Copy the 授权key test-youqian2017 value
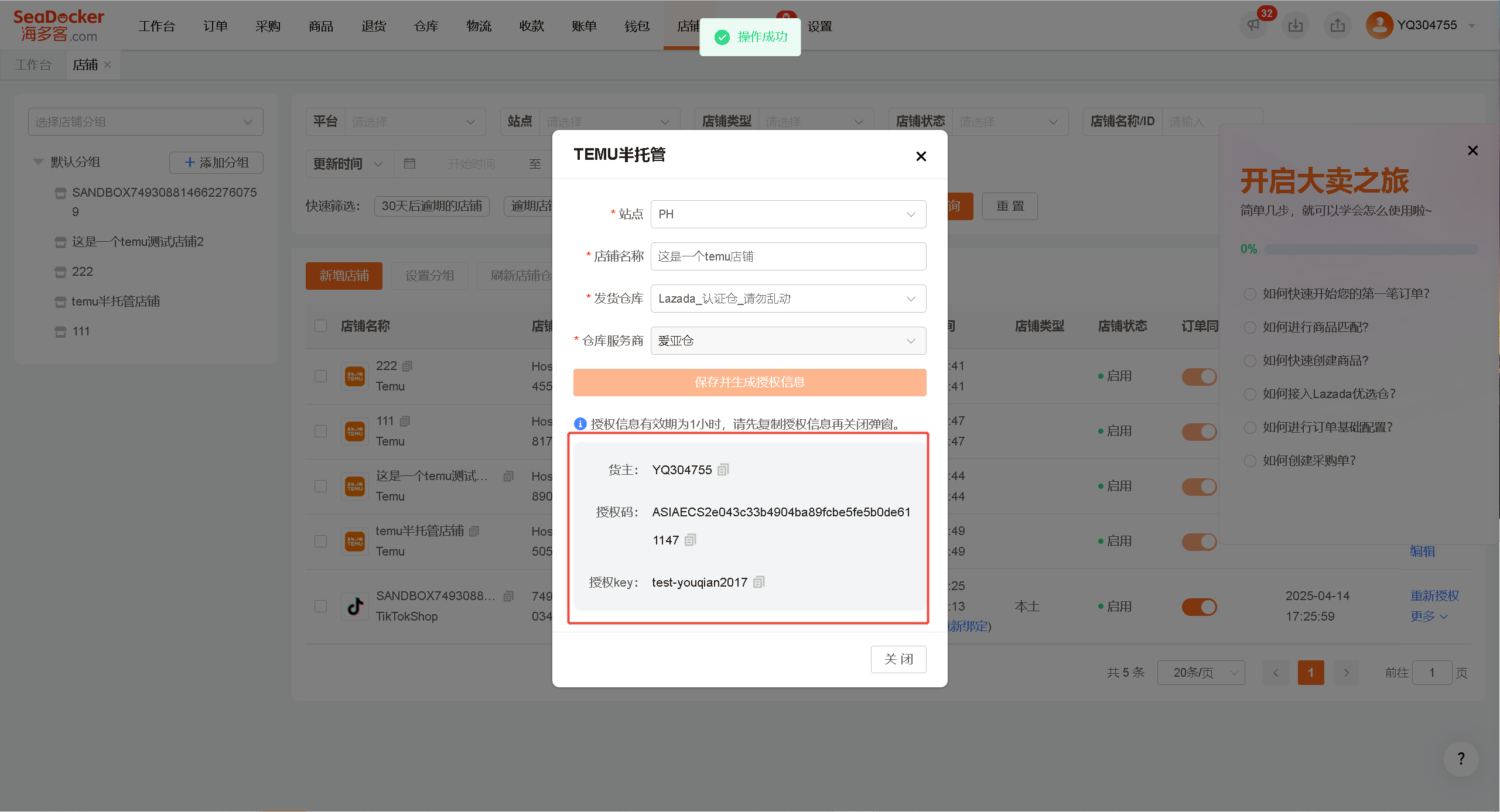This screenshot has height=812, width=1500. 759,582
